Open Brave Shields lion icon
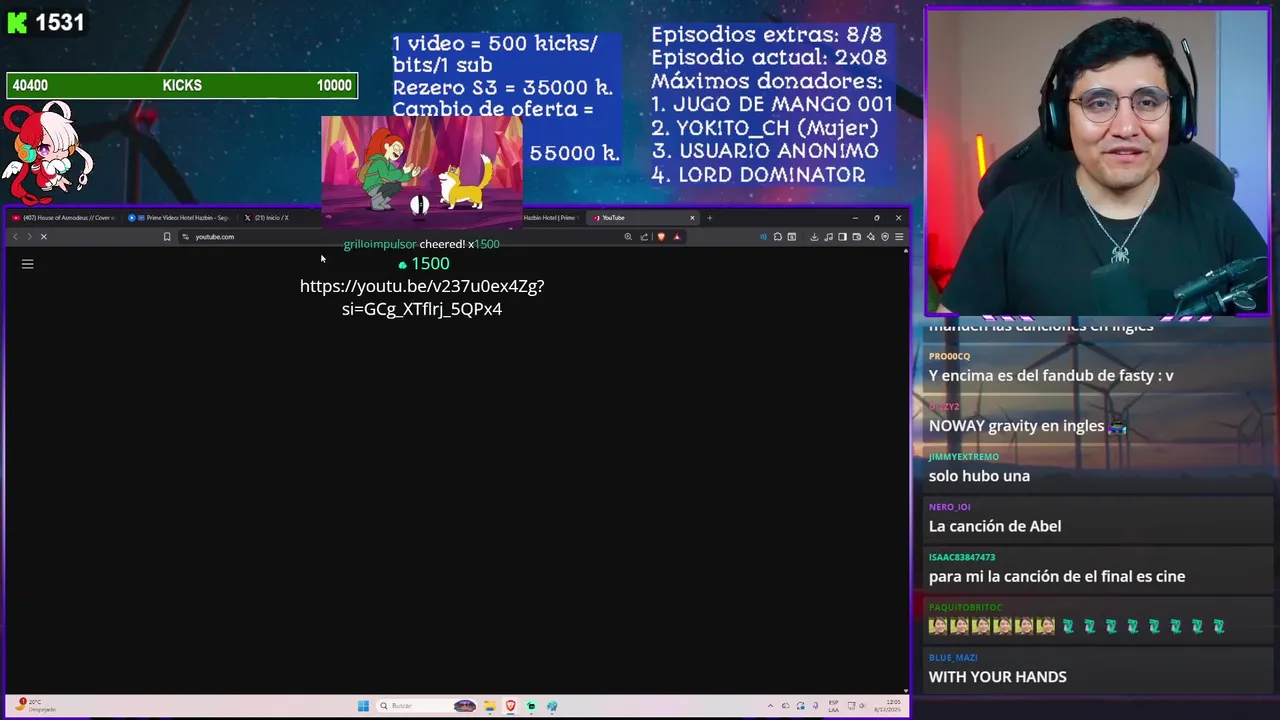The image size is (1280, 720). 661,237
